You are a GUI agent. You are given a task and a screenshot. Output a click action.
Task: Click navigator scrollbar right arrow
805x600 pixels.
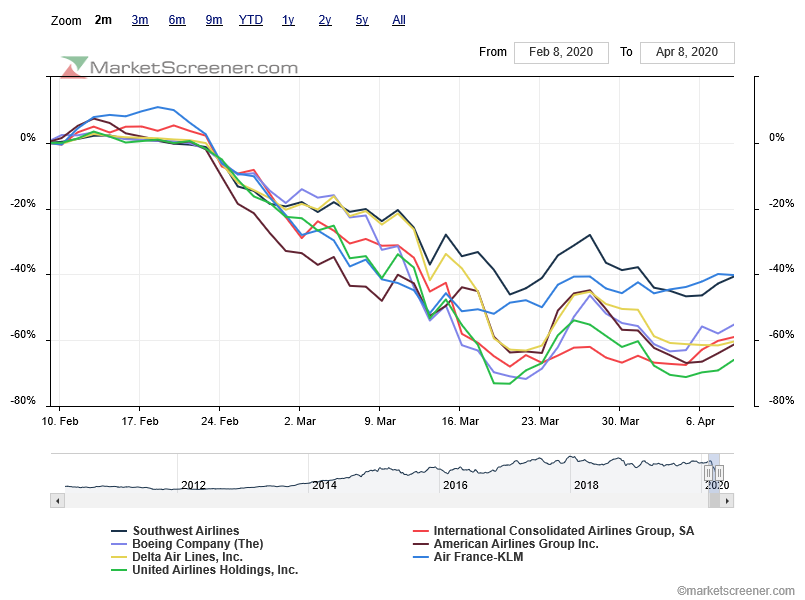point(726,500)
